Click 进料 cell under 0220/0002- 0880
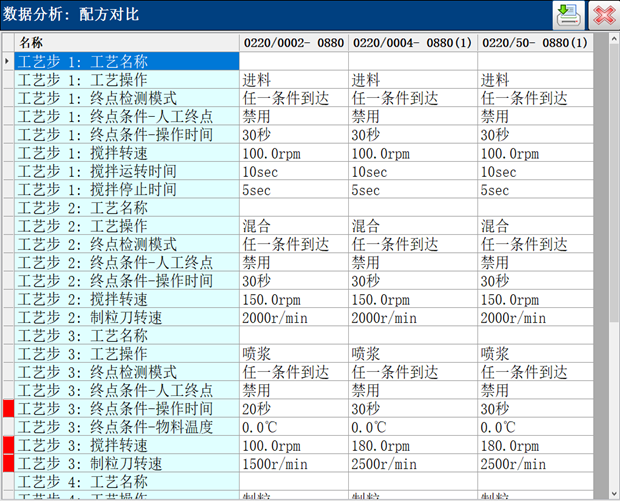This screenshot has height=501, width=620. click(x=294, y=80)
